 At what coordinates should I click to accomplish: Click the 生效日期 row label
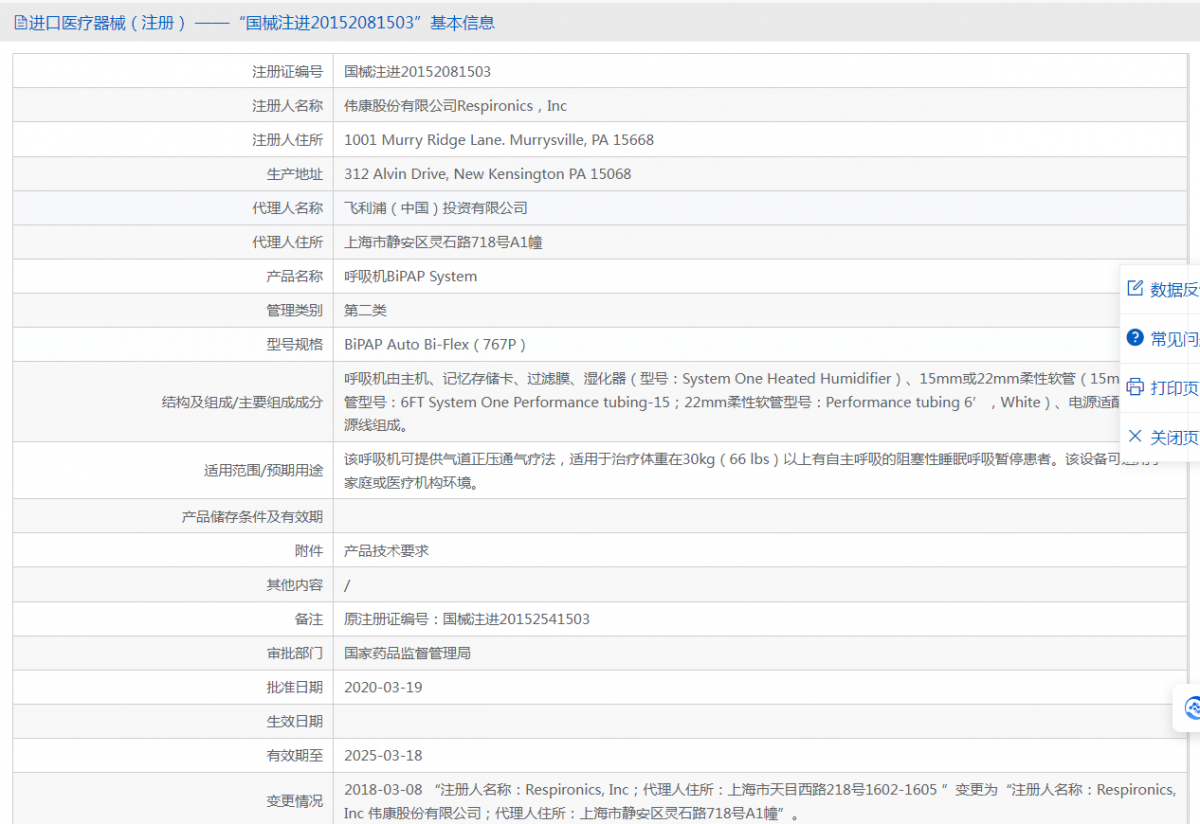[295, 721]
